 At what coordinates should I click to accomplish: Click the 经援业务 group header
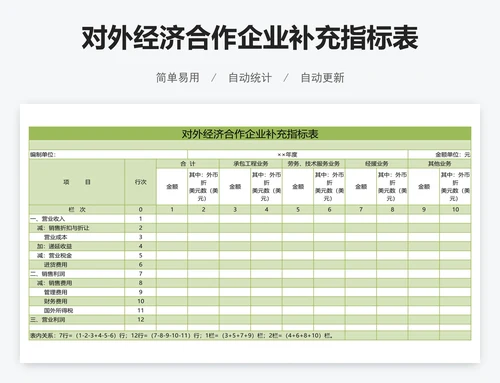(377, 164)
